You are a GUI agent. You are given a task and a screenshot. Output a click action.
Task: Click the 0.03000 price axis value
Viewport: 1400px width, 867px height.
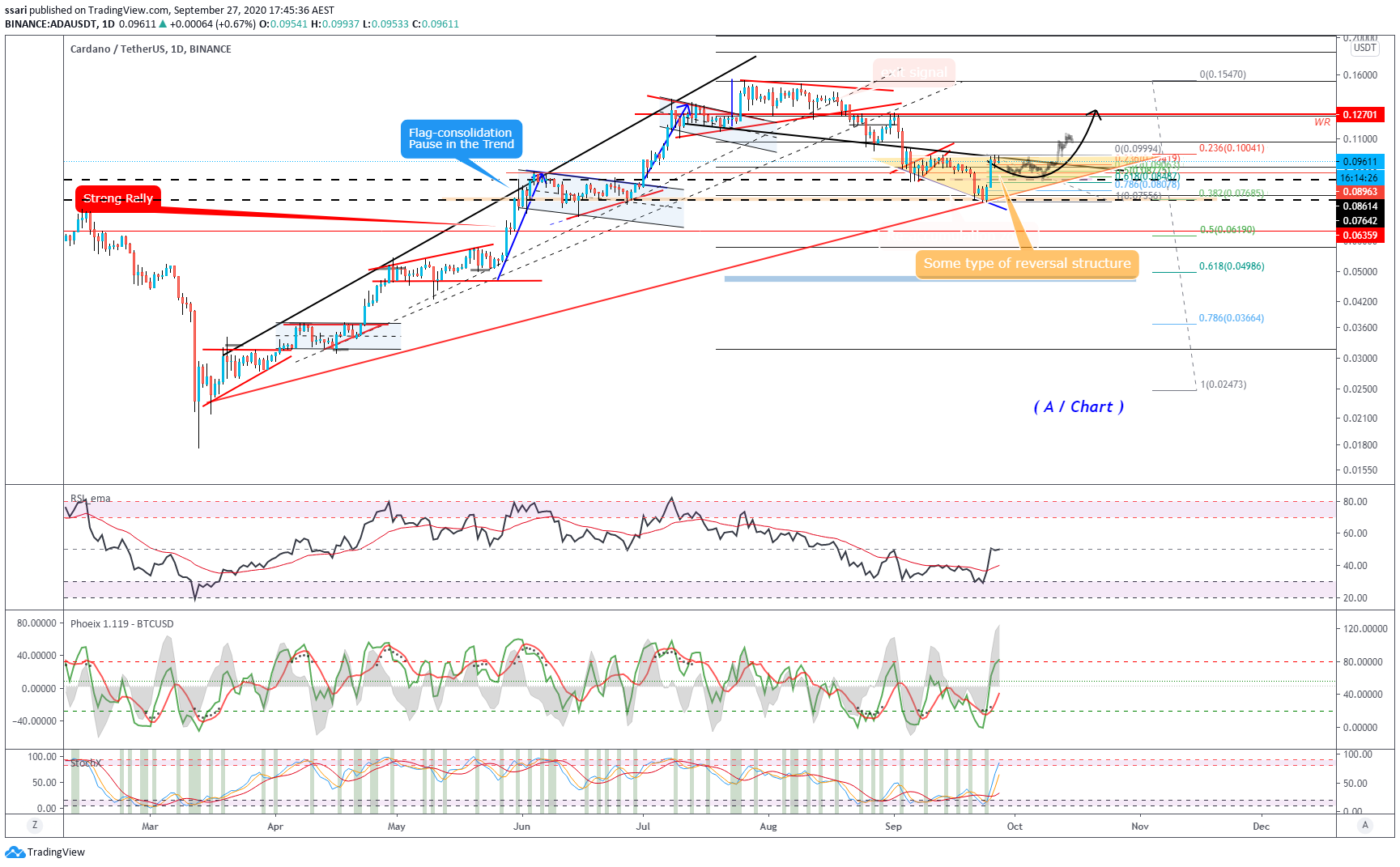(1360, 359)
